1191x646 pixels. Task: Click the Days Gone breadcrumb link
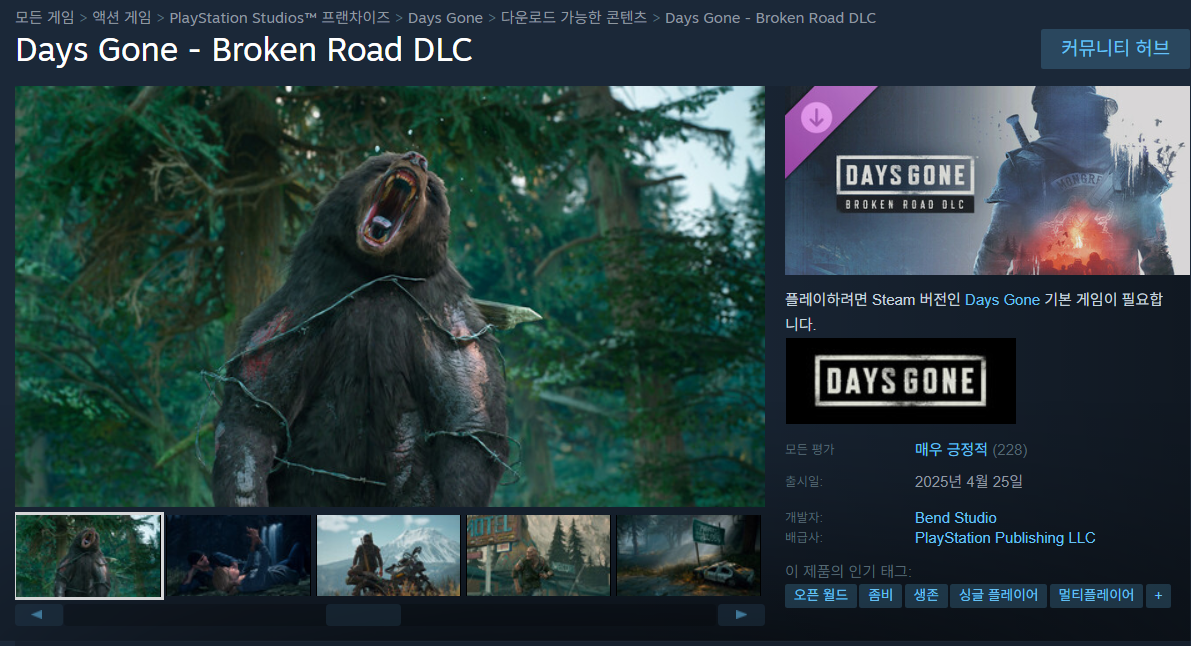click(x=445, y=17)
